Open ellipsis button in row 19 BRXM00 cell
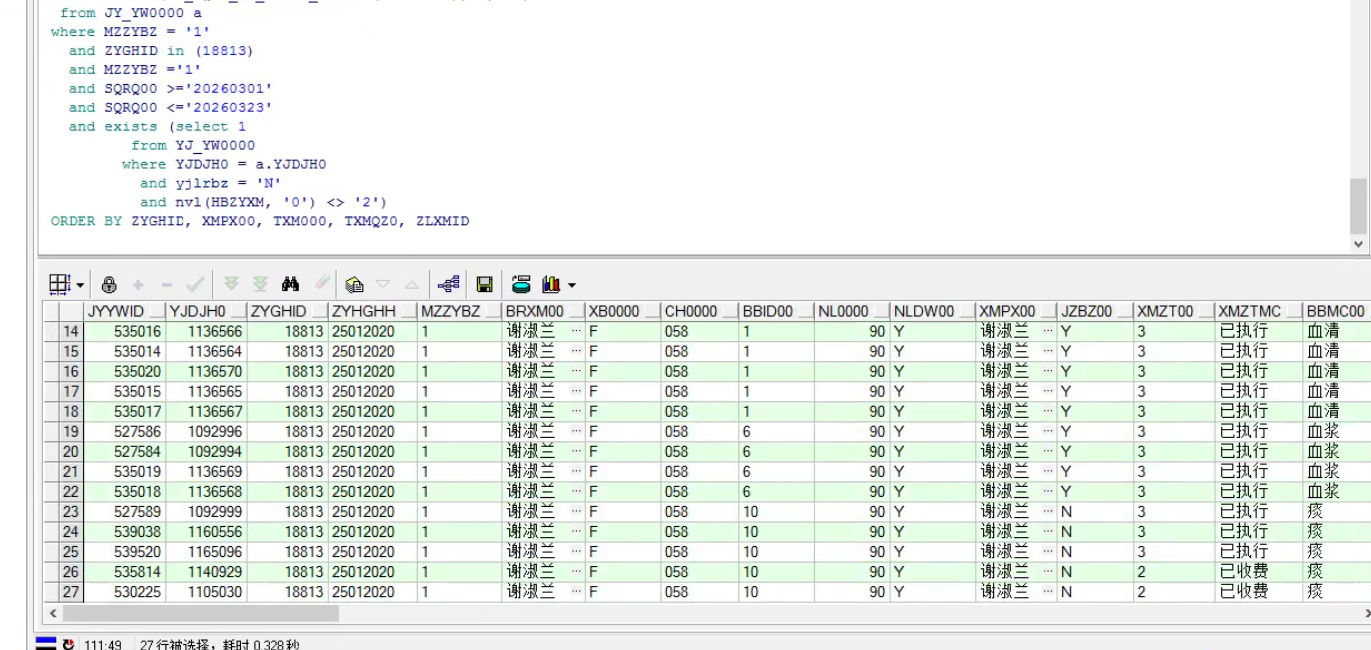This screenshot has height=650, width=1371. (x=576, y=431)
